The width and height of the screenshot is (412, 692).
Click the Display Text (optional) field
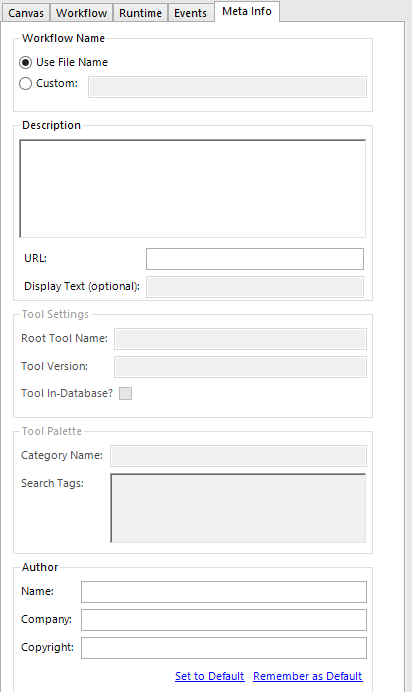(x=255, y=287)
